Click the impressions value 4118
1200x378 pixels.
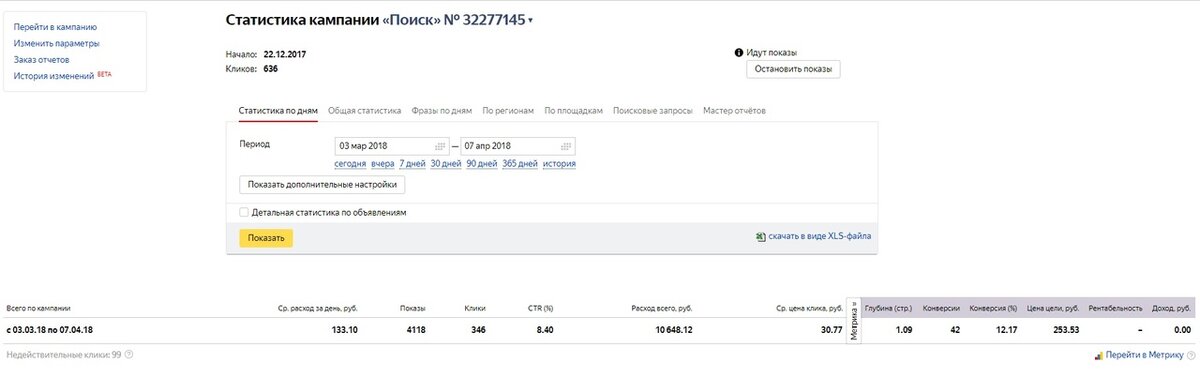point(415,330)
